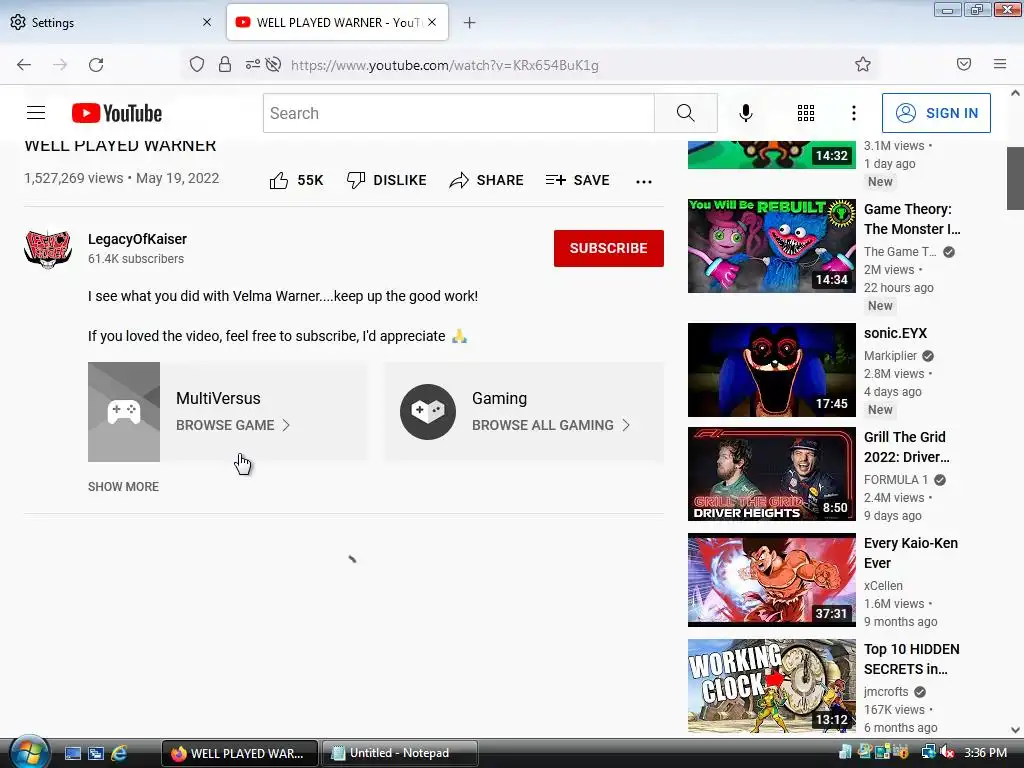Click the 3:36 PM system clock

point(985,753)
